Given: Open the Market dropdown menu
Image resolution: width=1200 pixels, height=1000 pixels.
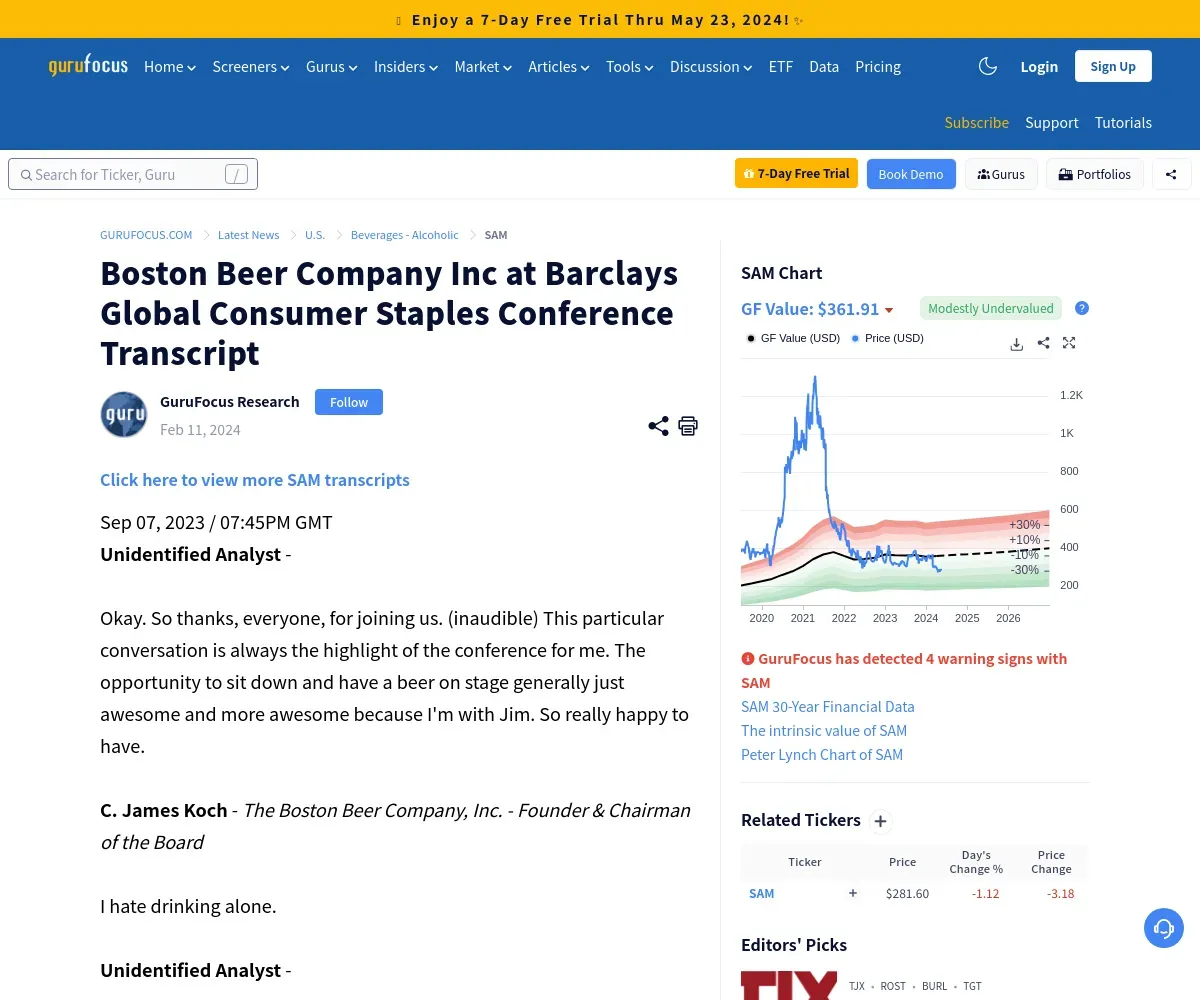Looking at the screenshot, I should tap(483, 66).
